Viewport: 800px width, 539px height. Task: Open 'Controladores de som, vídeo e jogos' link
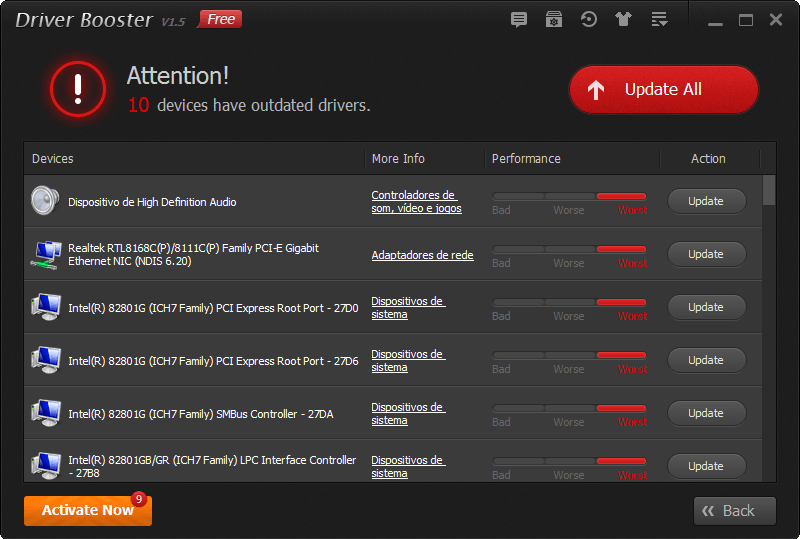pyautogui.click(x=416, y=202)
